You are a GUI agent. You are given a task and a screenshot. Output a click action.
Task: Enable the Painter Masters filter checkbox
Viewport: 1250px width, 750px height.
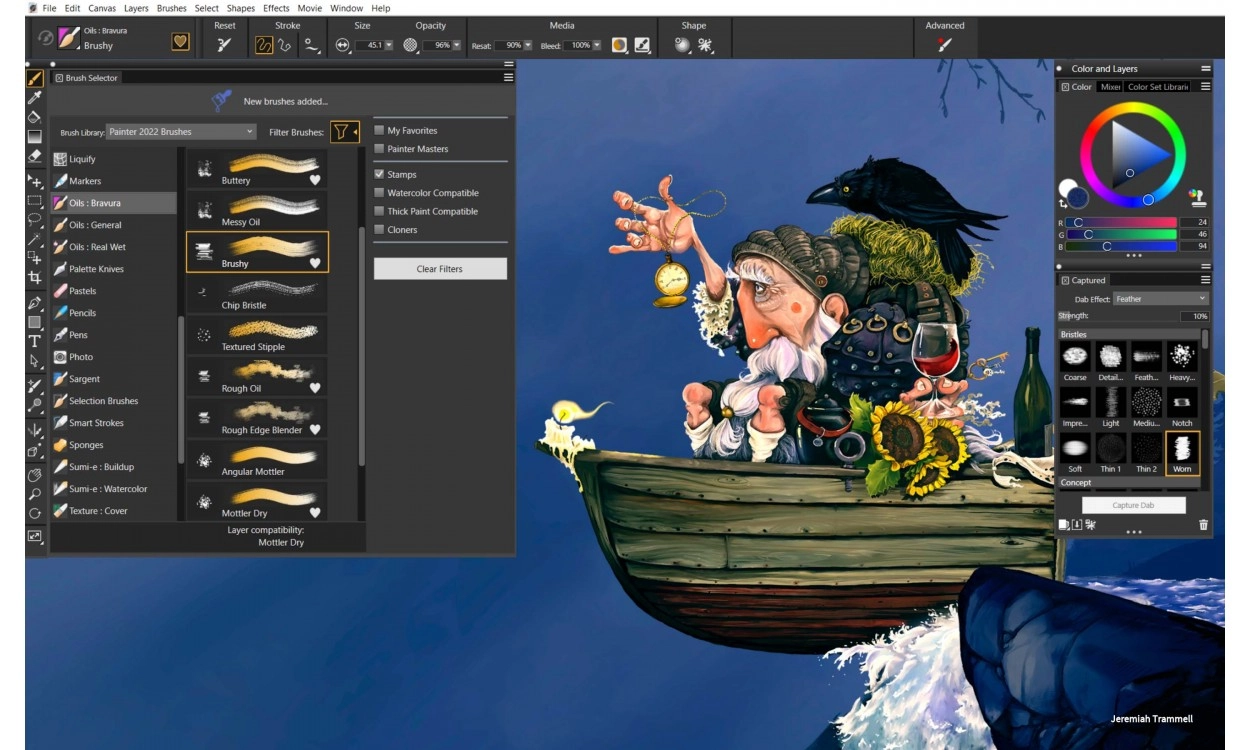[379, 148]
